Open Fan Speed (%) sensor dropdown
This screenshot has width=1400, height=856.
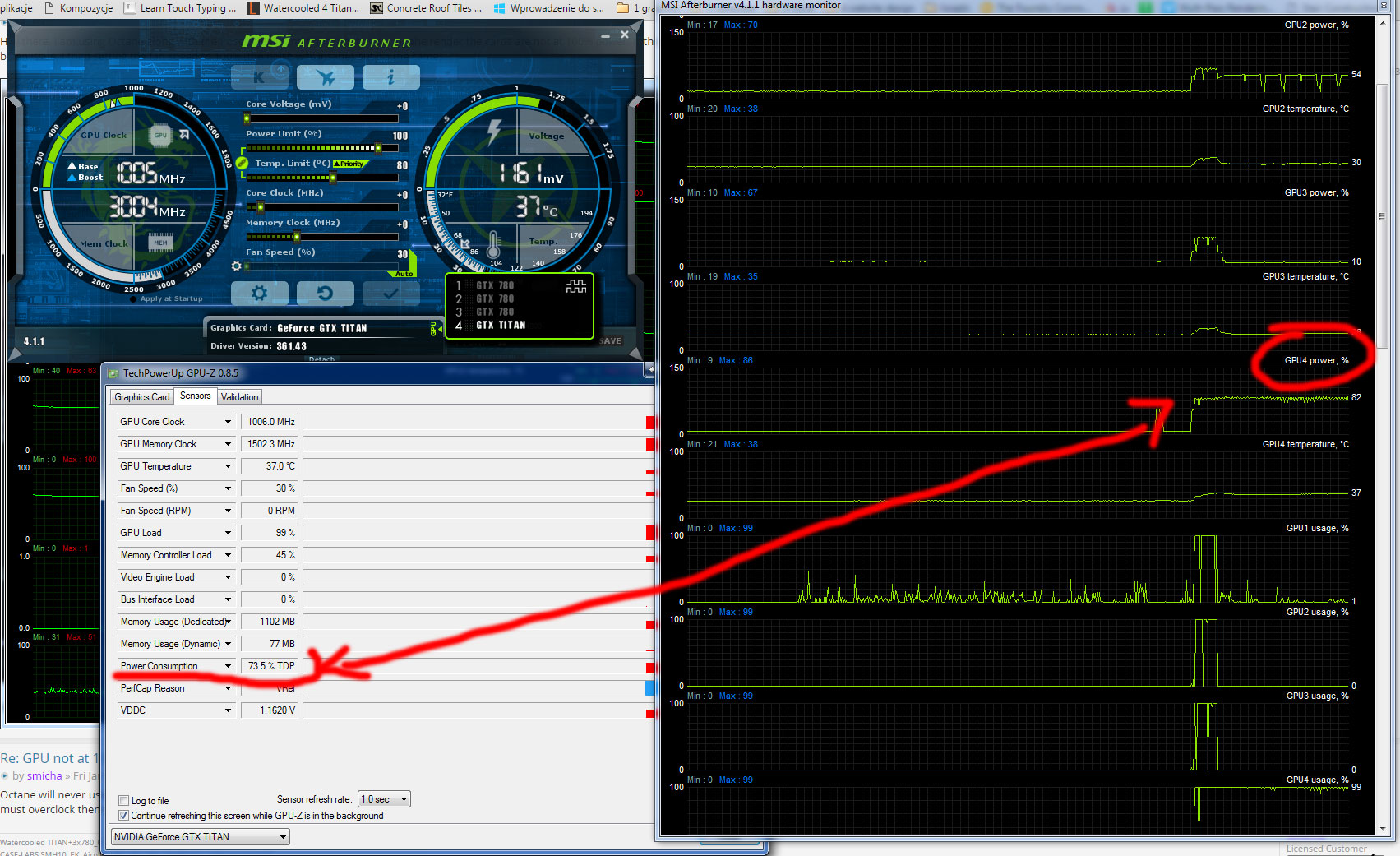point(228,488)
